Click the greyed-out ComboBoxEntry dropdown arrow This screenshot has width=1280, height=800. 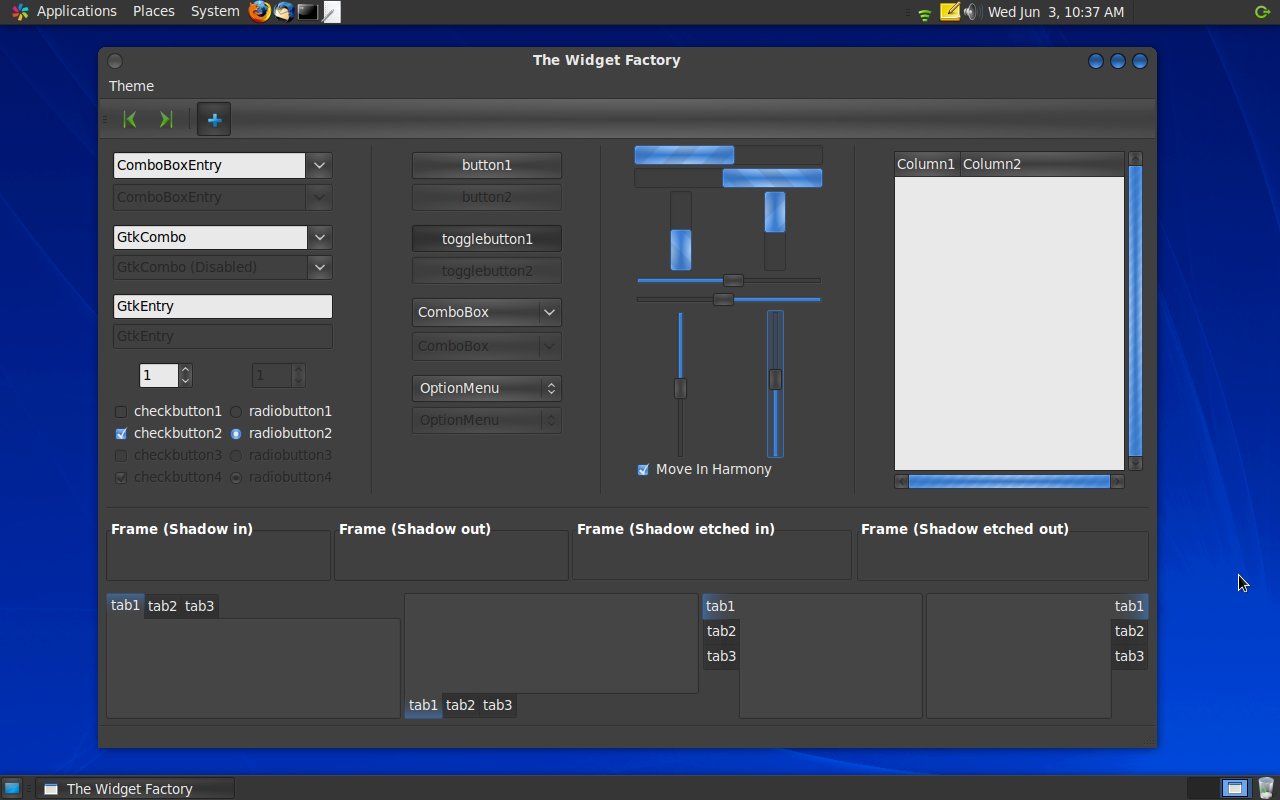[319, 197]
